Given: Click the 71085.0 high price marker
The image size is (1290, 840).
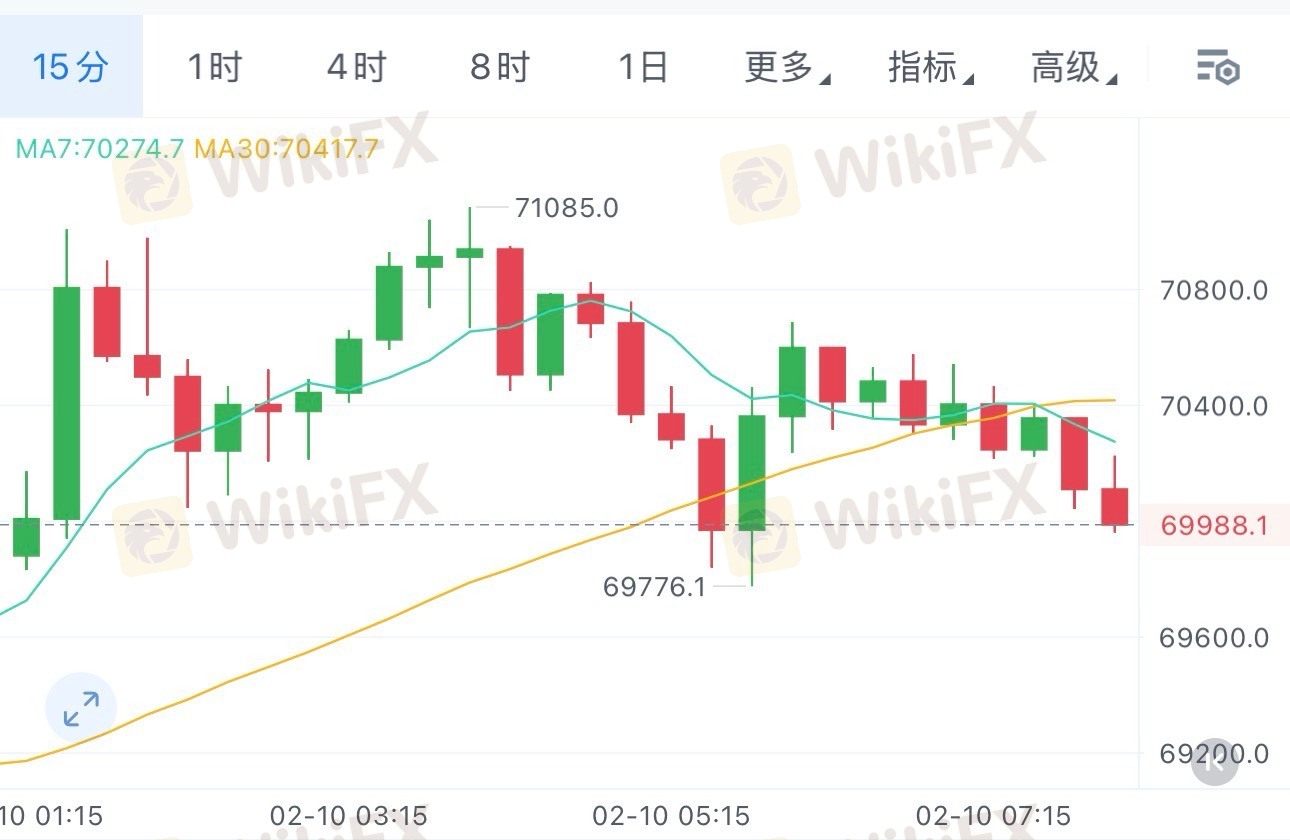Looking at the screenshot, I should pyautogui.click(x=566, y=208).
